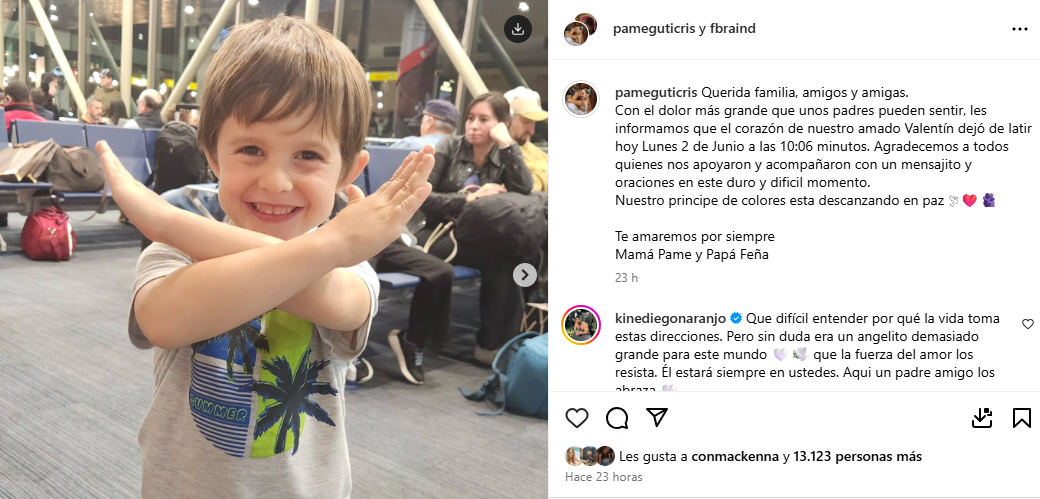This screenshot has width=1040, height=499.
Task: Open three-dot more options menu
Action: pos(1019,29)
